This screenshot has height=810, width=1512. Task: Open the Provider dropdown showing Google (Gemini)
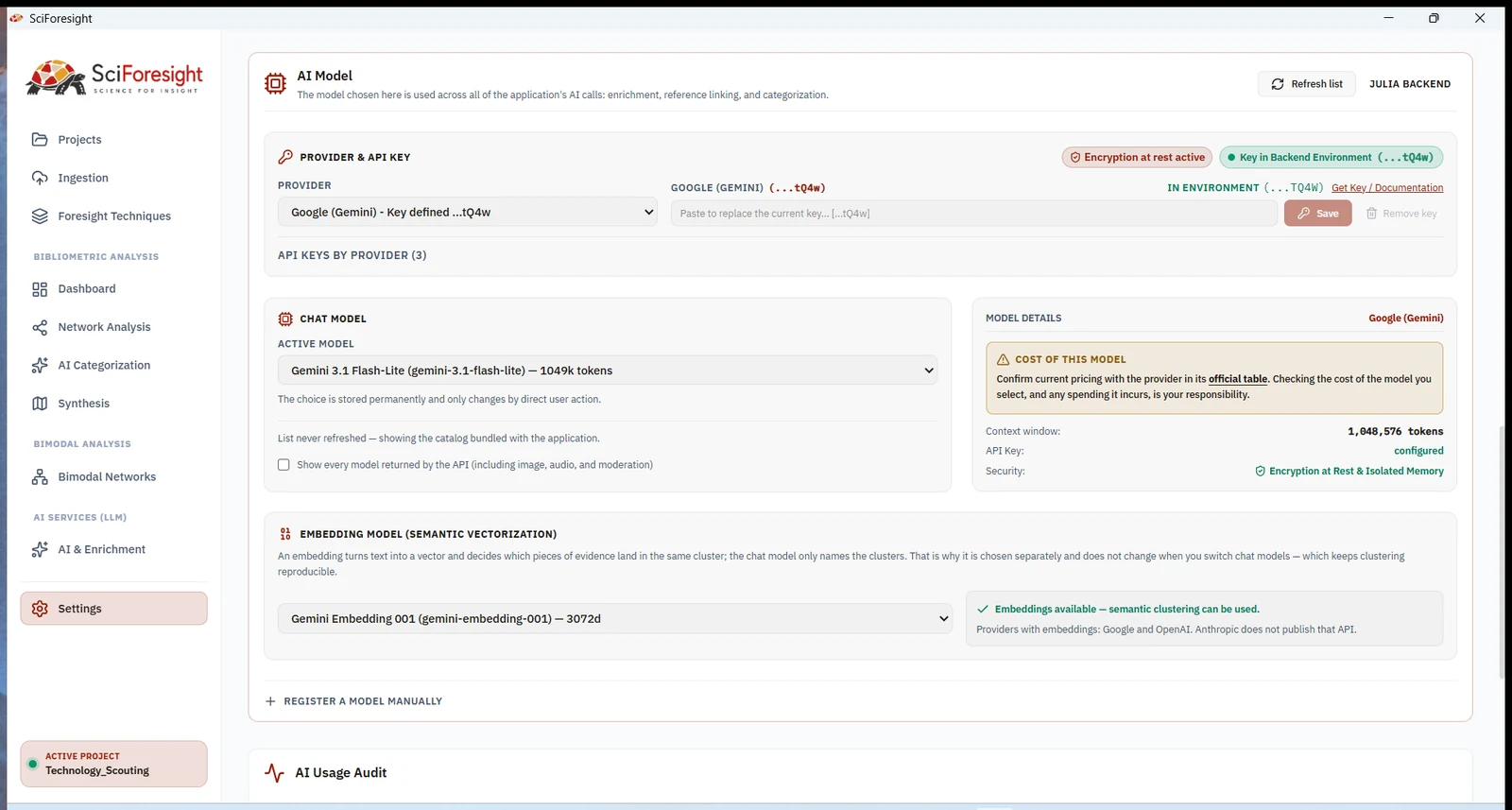[x=468, y=213]
